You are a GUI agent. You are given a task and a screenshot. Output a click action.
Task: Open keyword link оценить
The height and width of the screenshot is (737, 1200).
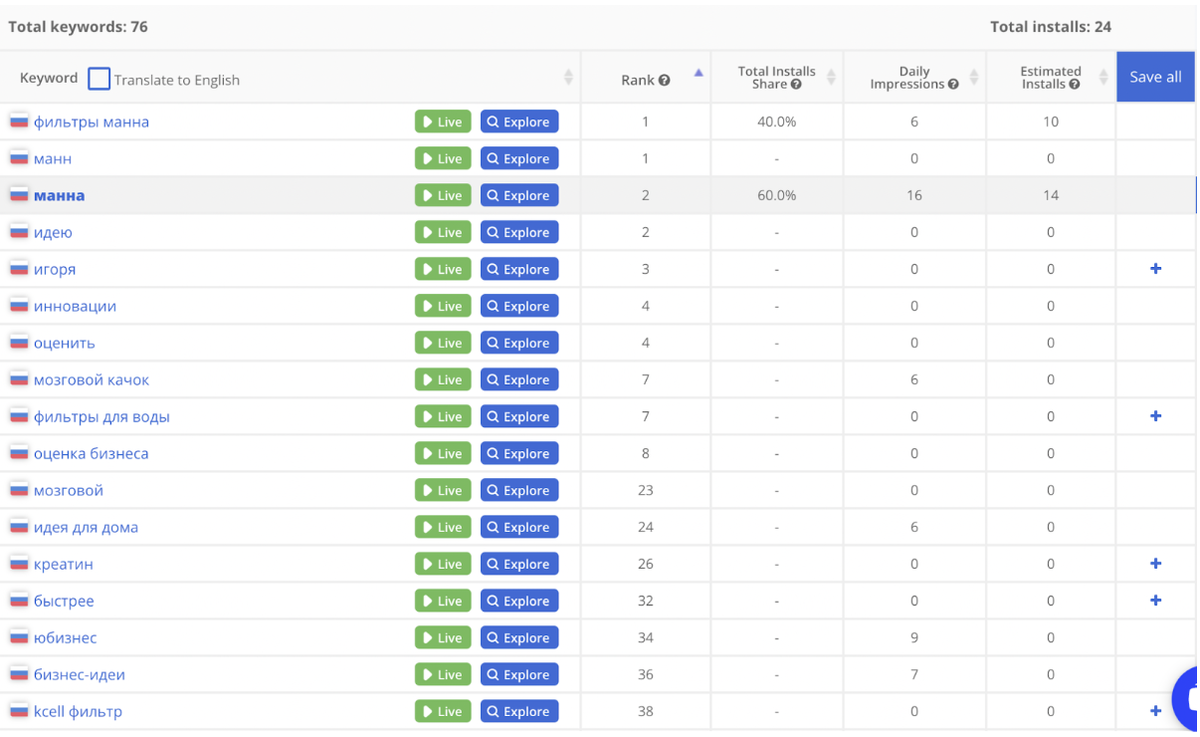point(64,343)
